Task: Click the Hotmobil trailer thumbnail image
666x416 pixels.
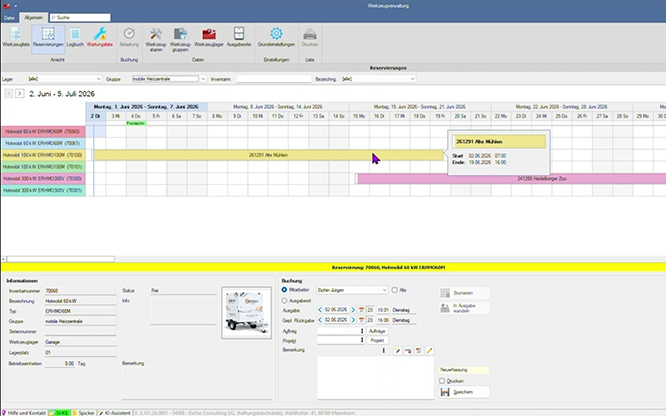Action: 246,313
